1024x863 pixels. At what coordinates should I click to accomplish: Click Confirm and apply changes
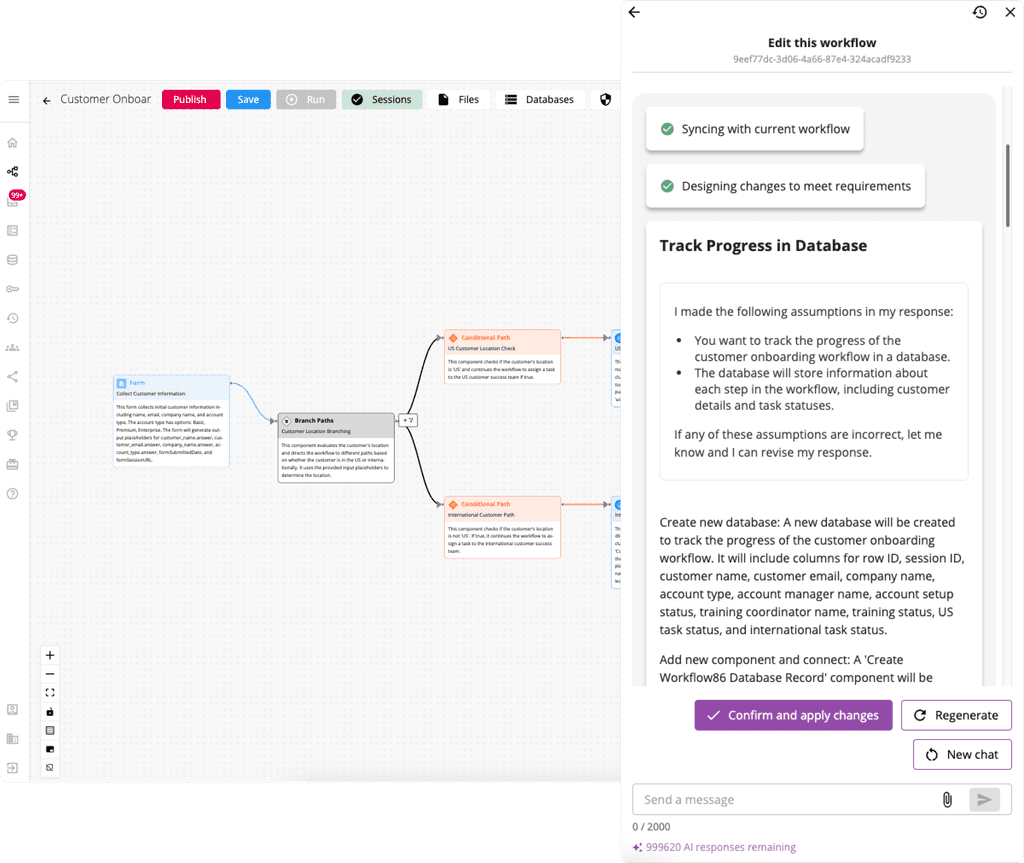click(x=793, y=715)
